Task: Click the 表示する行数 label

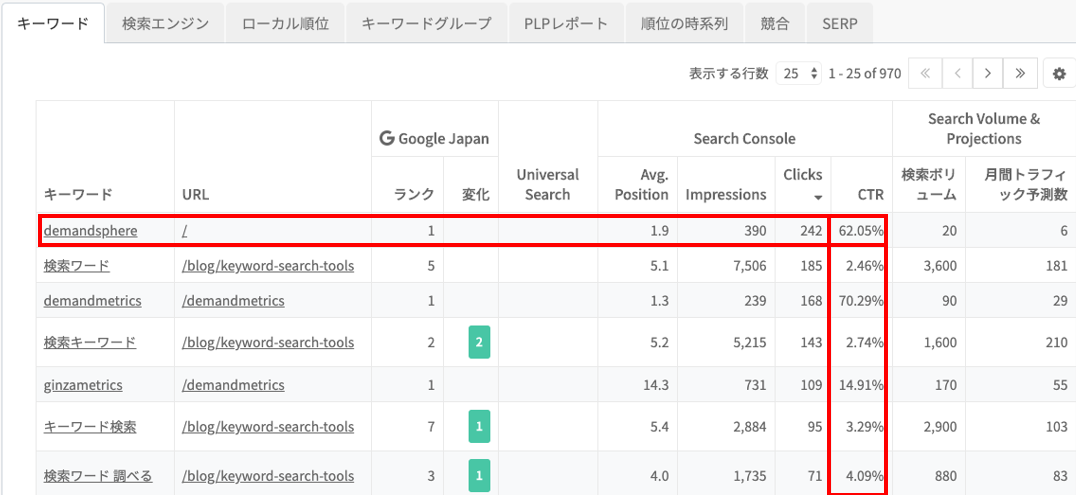Action: click(729, 73)
